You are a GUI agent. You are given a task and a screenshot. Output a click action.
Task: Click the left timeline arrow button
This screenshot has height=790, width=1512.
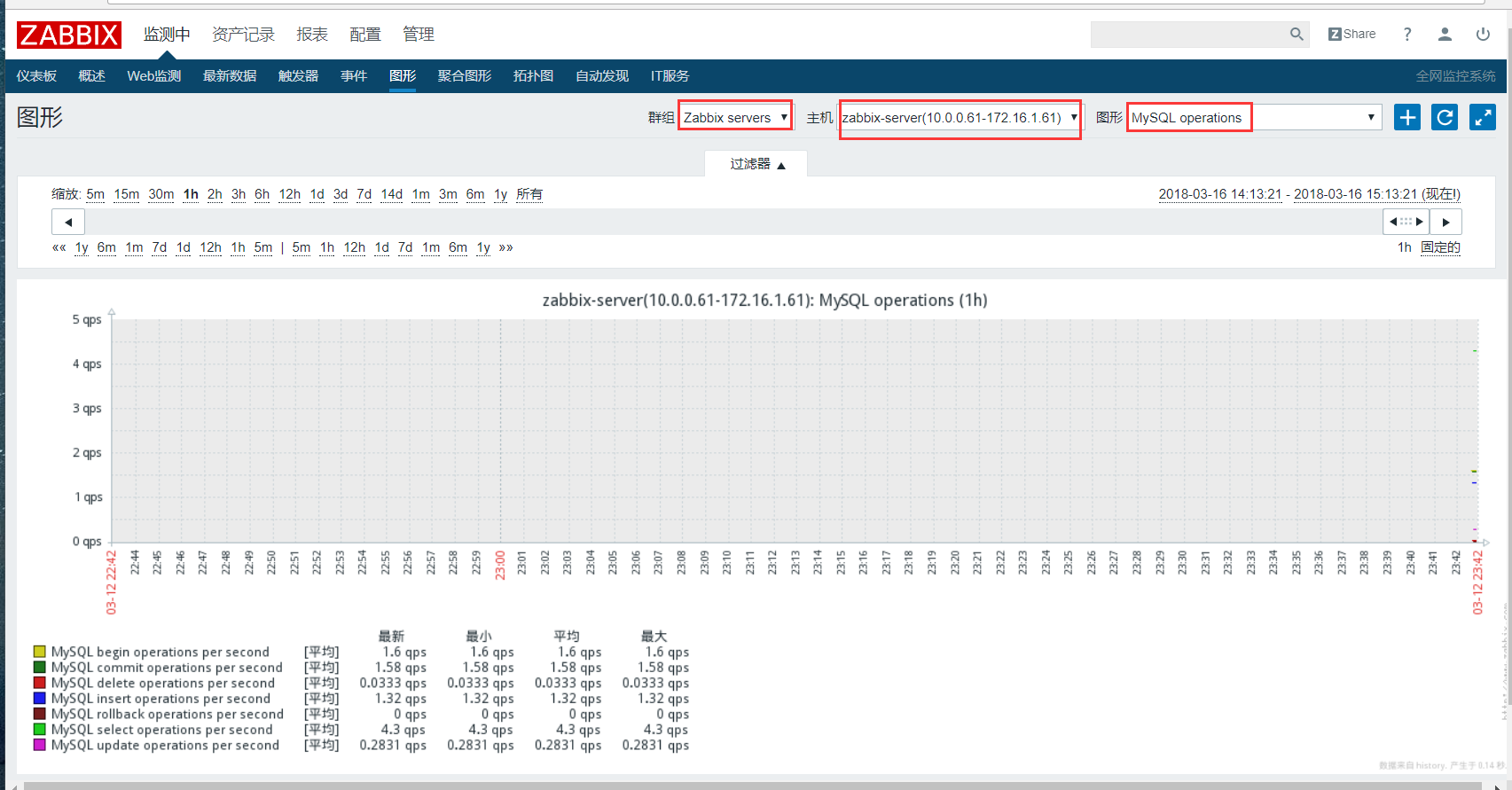click(68, 222)
